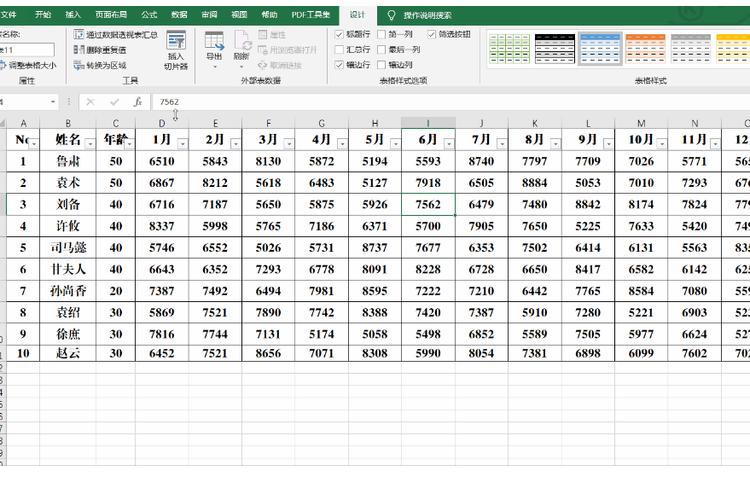The height and width of the screenshot is (500, 750).
Task: Select cell with name 赵云
Action: [68, 353]
